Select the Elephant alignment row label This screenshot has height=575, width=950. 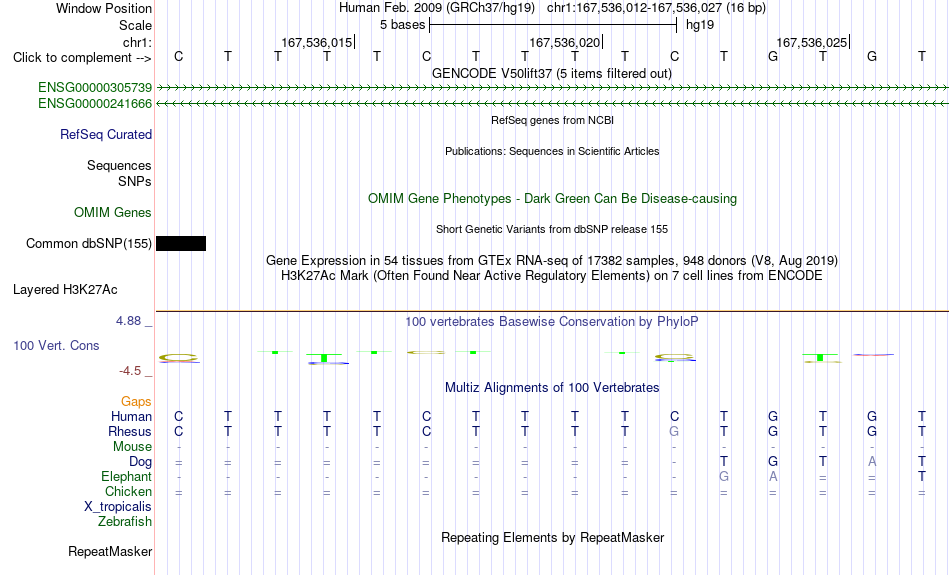126,477
